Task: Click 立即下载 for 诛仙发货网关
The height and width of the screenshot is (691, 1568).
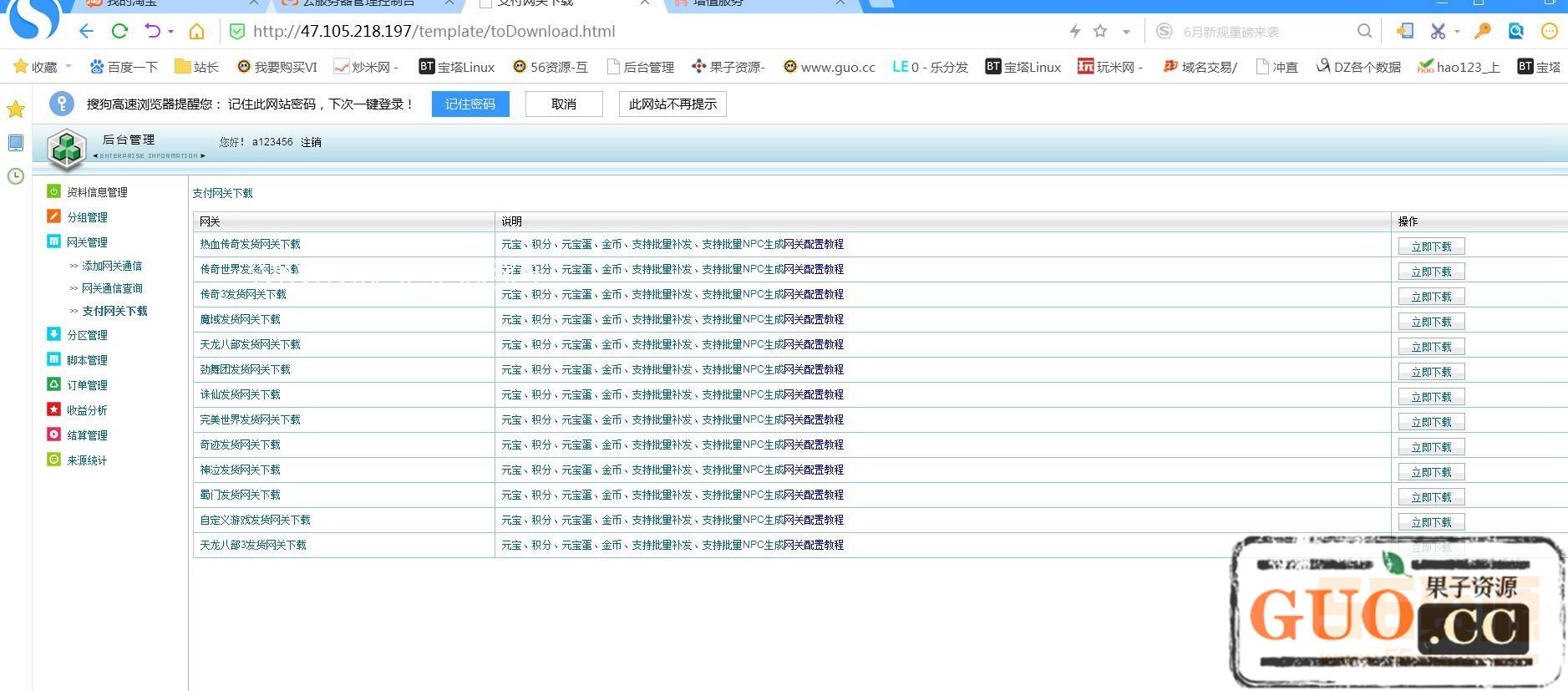Action: (1431, 397)
